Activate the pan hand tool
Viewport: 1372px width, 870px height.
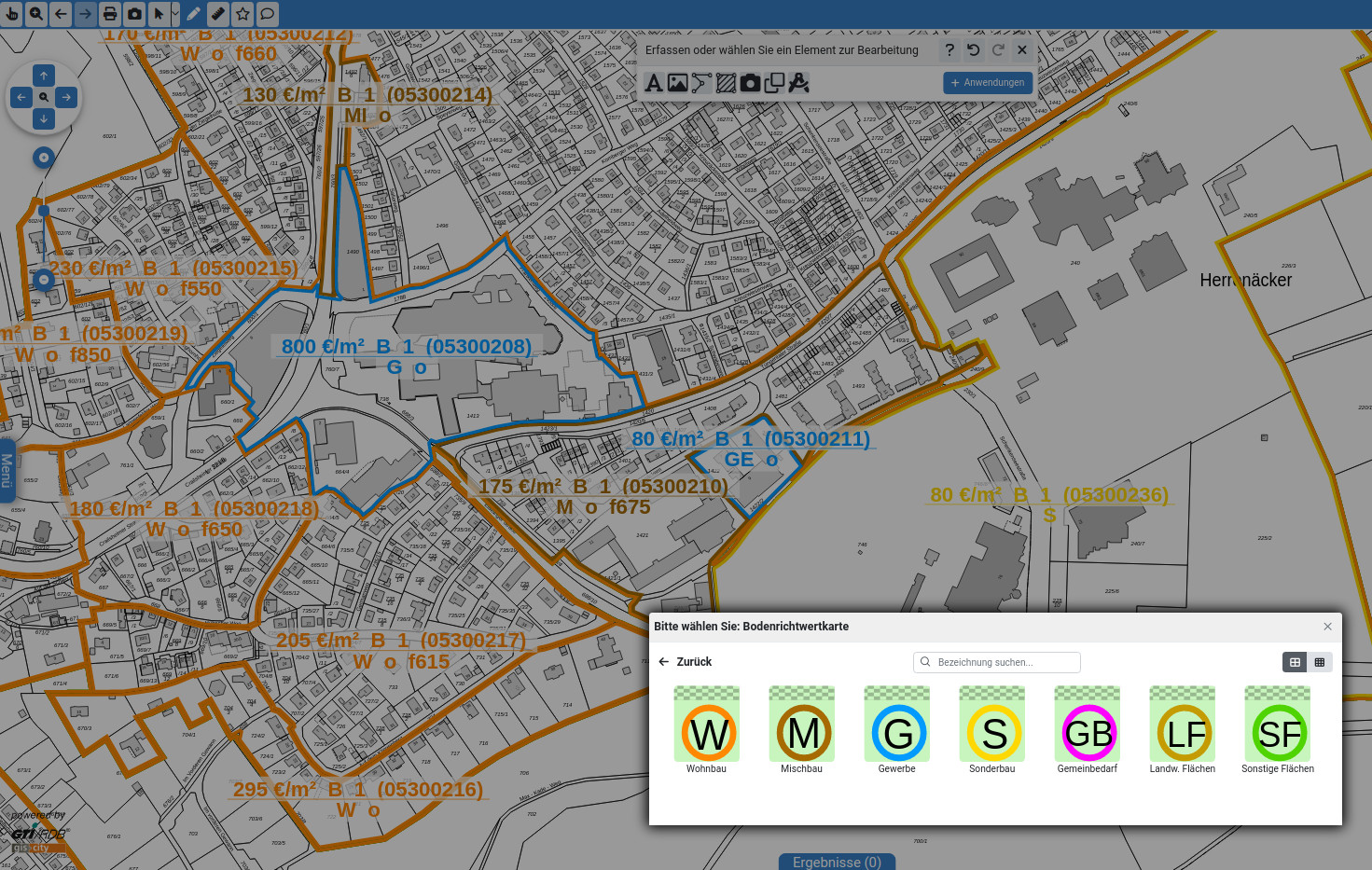pos(11,14)
